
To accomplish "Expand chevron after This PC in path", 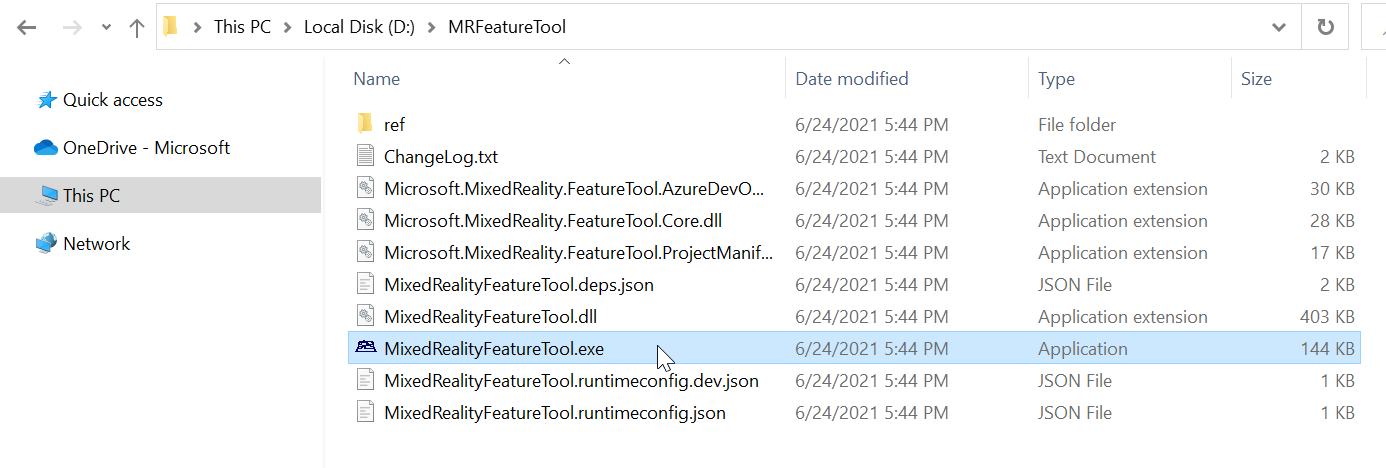I will click(287, 28).
